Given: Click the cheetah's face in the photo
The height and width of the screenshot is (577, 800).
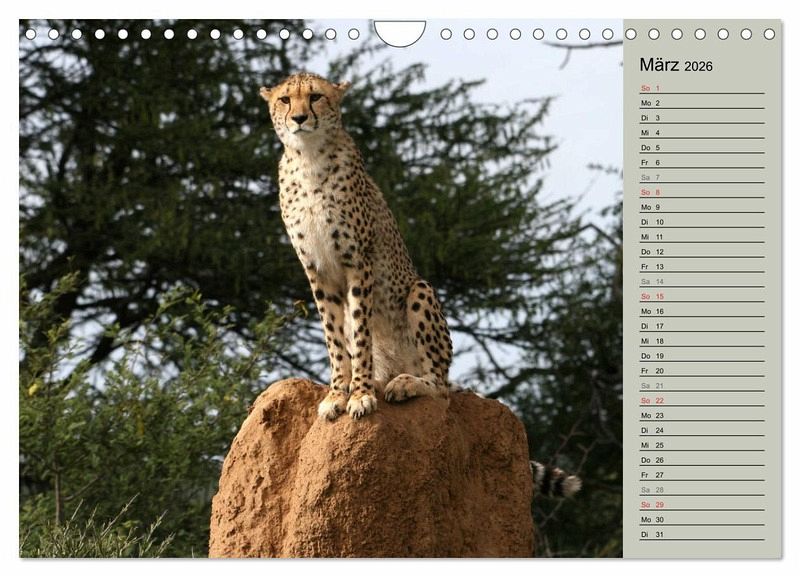Looking at the screenshot, I should tap(301, 104).
